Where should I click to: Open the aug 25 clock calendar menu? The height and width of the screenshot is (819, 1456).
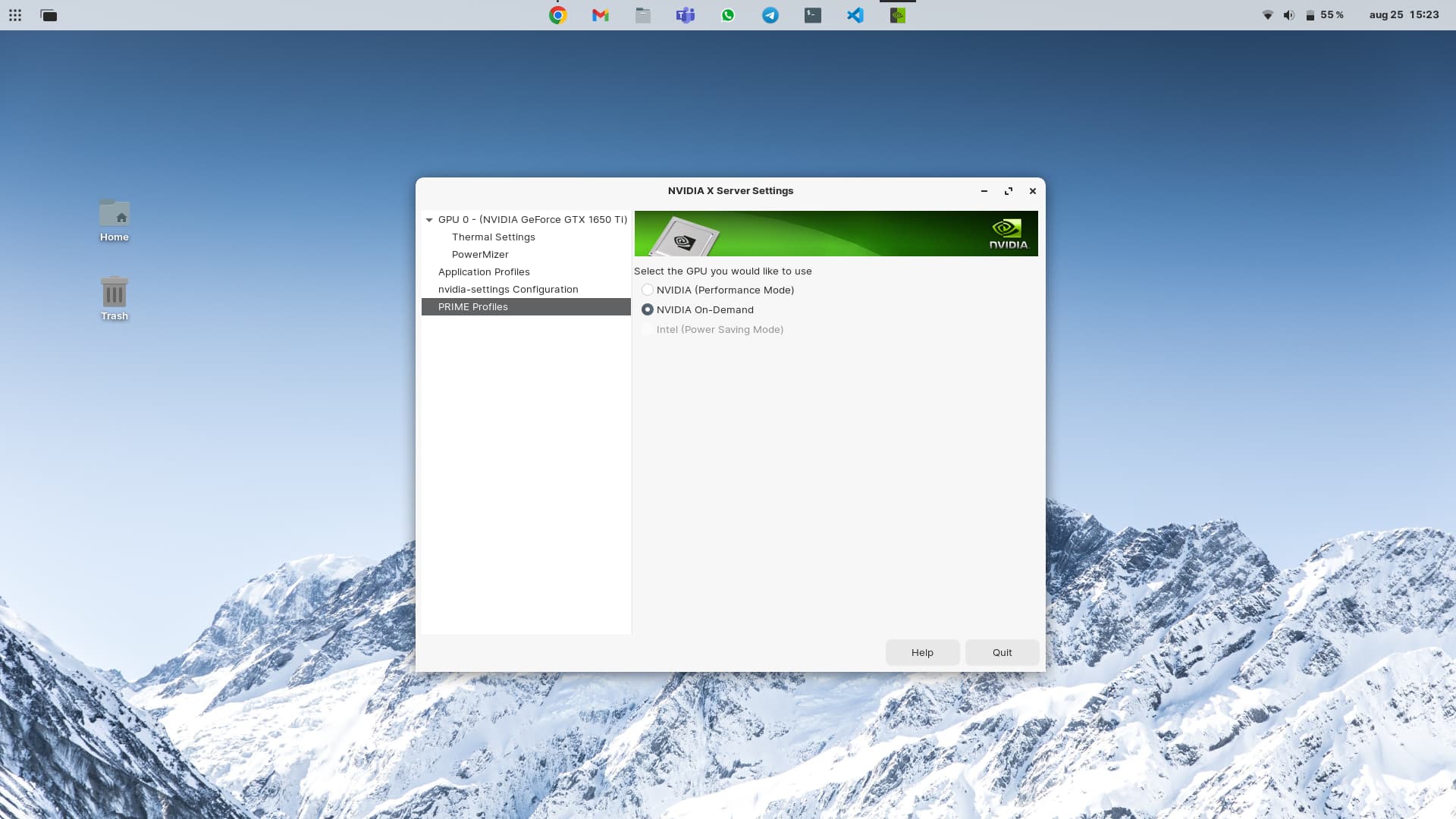(1404, 14)
